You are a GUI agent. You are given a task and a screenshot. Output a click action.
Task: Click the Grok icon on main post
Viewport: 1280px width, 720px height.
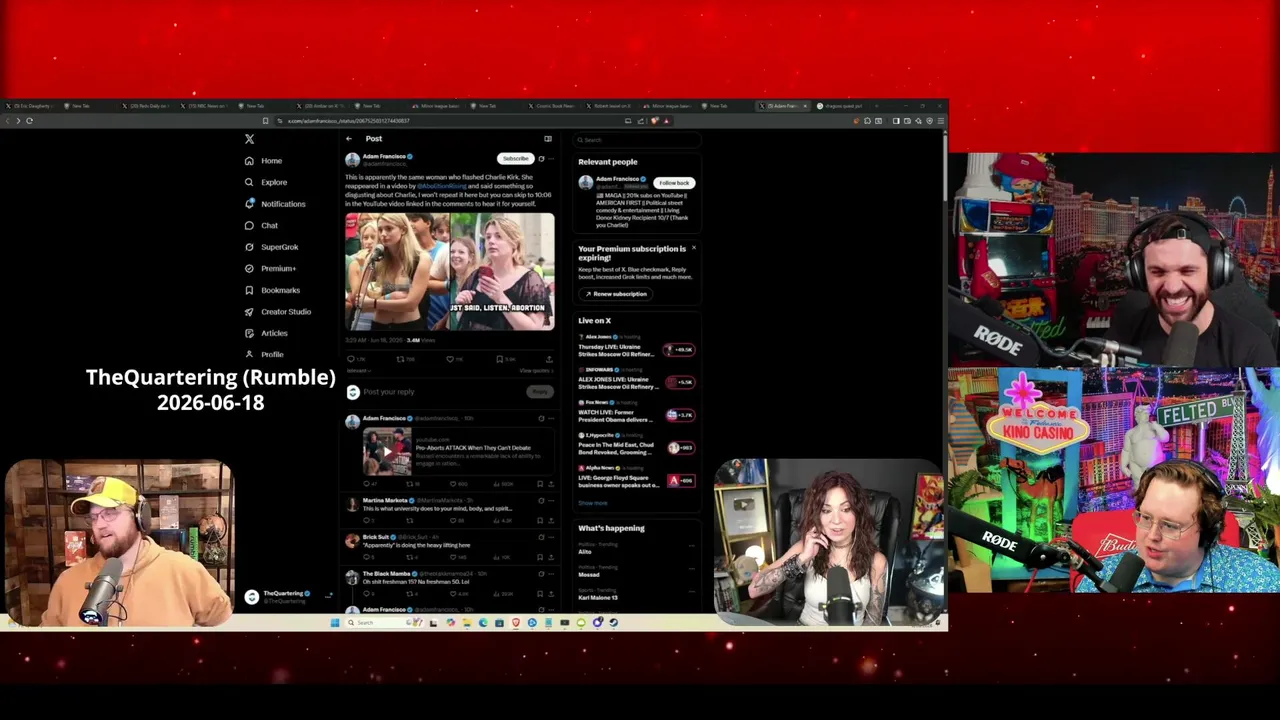click(x=541, y=159)
